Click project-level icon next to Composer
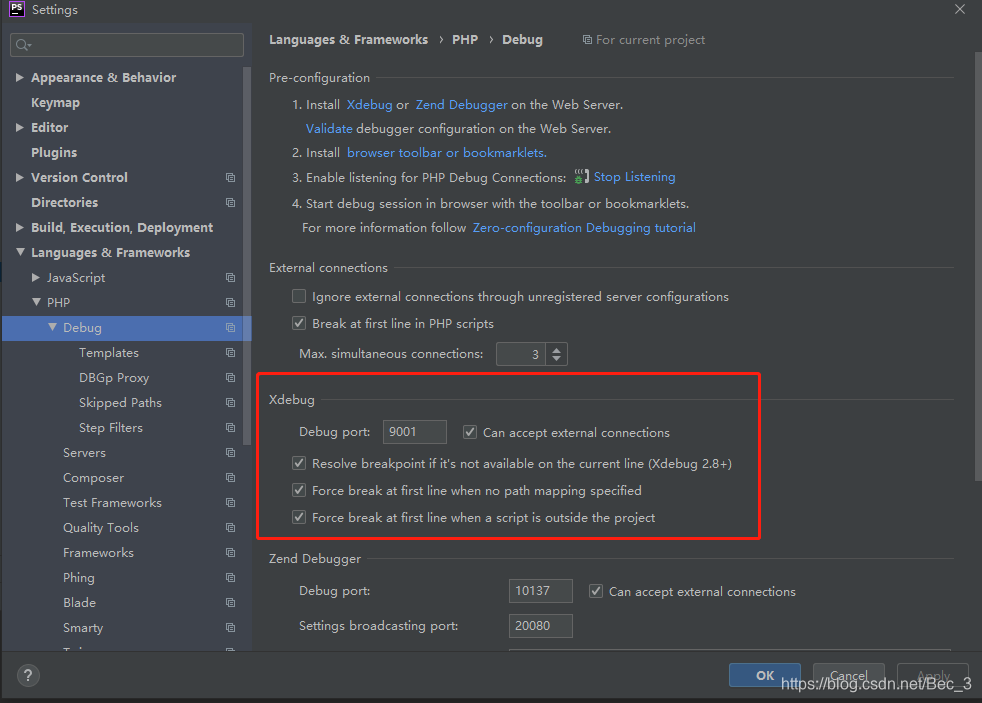 coord(230,478)
